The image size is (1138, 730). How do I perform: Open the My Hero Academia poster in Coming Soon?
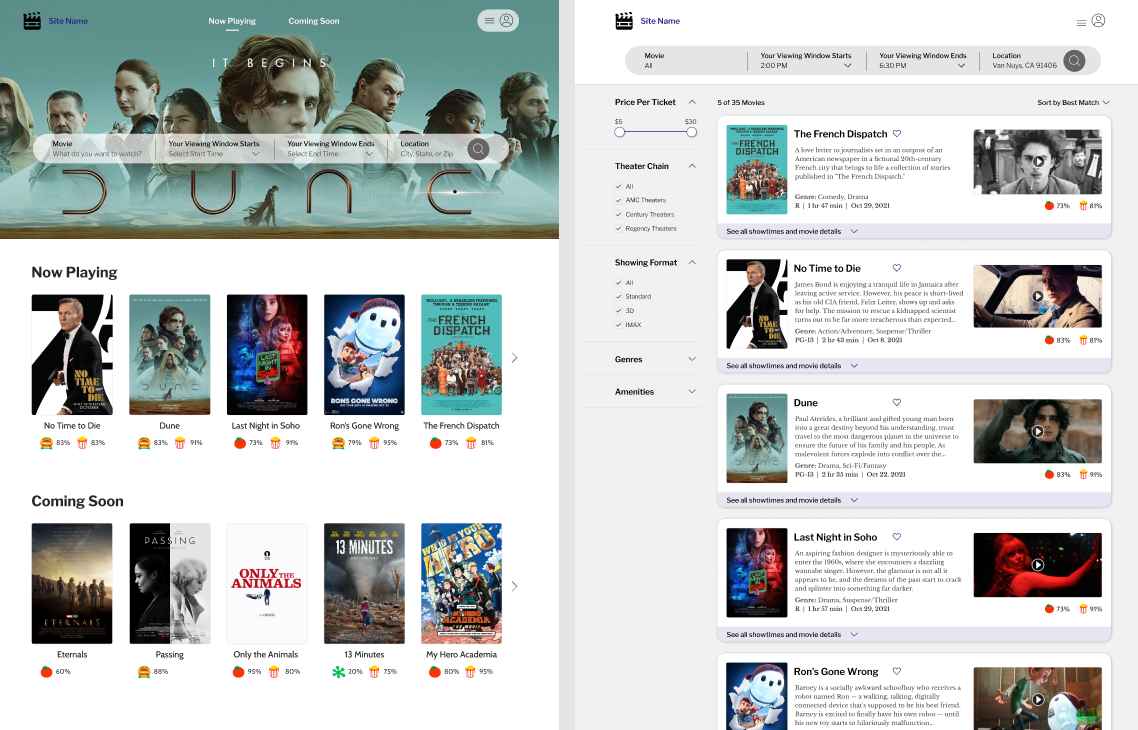[x=462, y=583]
